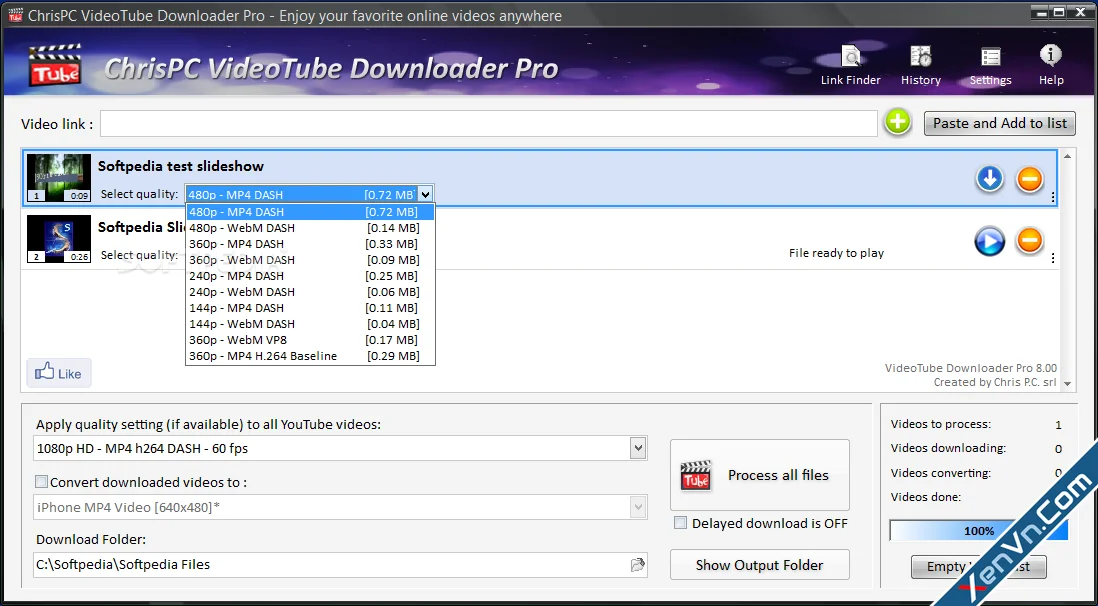Click blue download arrow for first video
The width and height of the screenshot is (1098, 606).
pyautogui.click(x=989, y=179)
